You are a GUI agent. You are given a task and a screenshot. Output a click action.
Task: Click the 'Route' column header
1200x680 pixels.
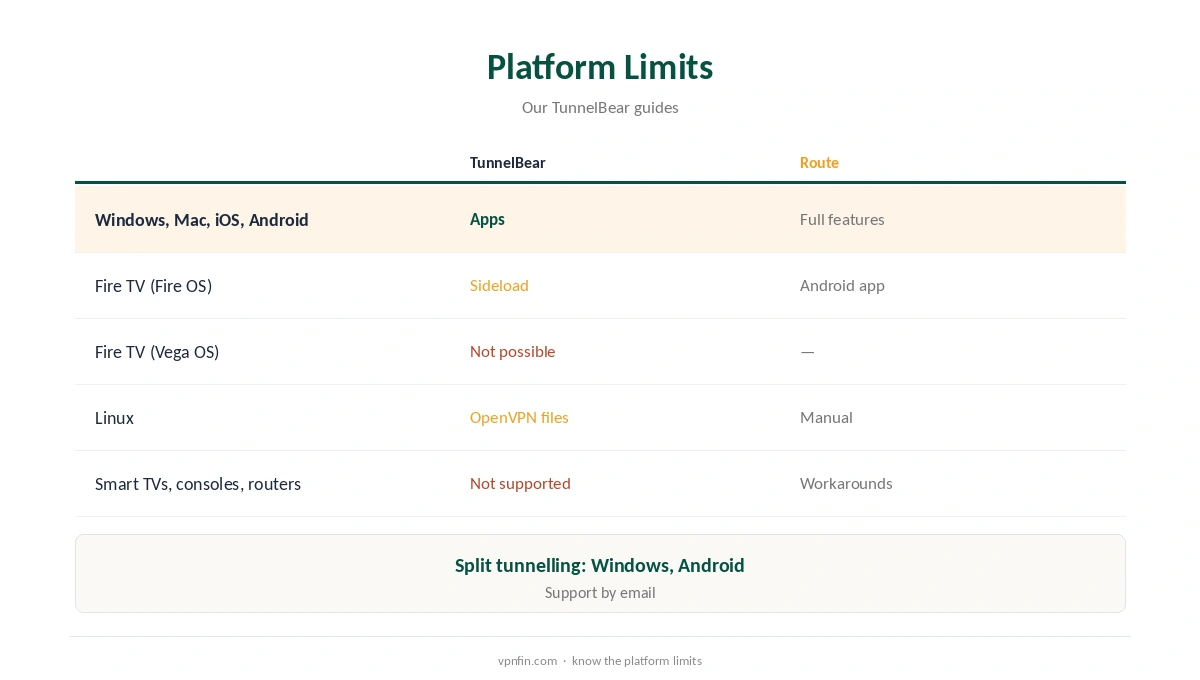tap(819, 162)
